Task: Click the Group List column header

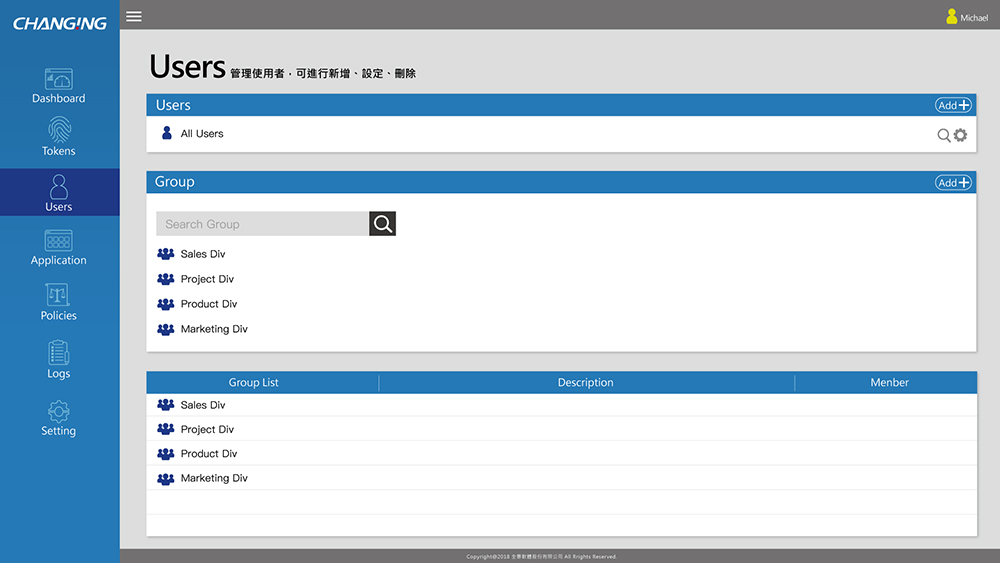Action: tap(253, 382)
